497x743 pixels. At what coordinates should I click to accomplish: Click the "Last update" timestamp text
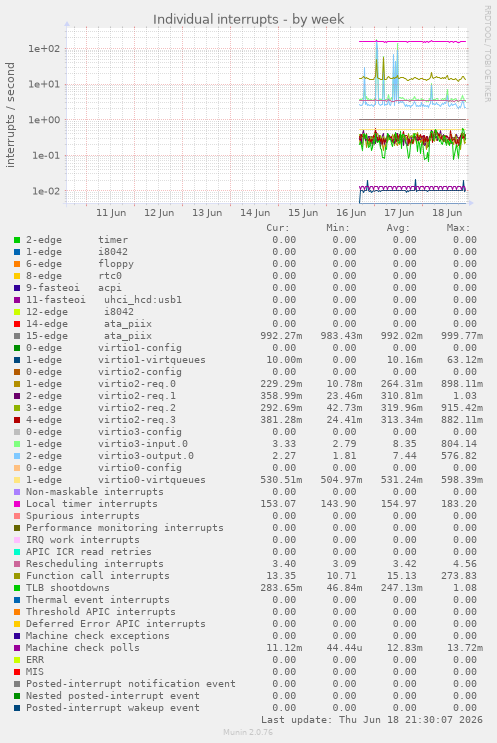[372, 720]
